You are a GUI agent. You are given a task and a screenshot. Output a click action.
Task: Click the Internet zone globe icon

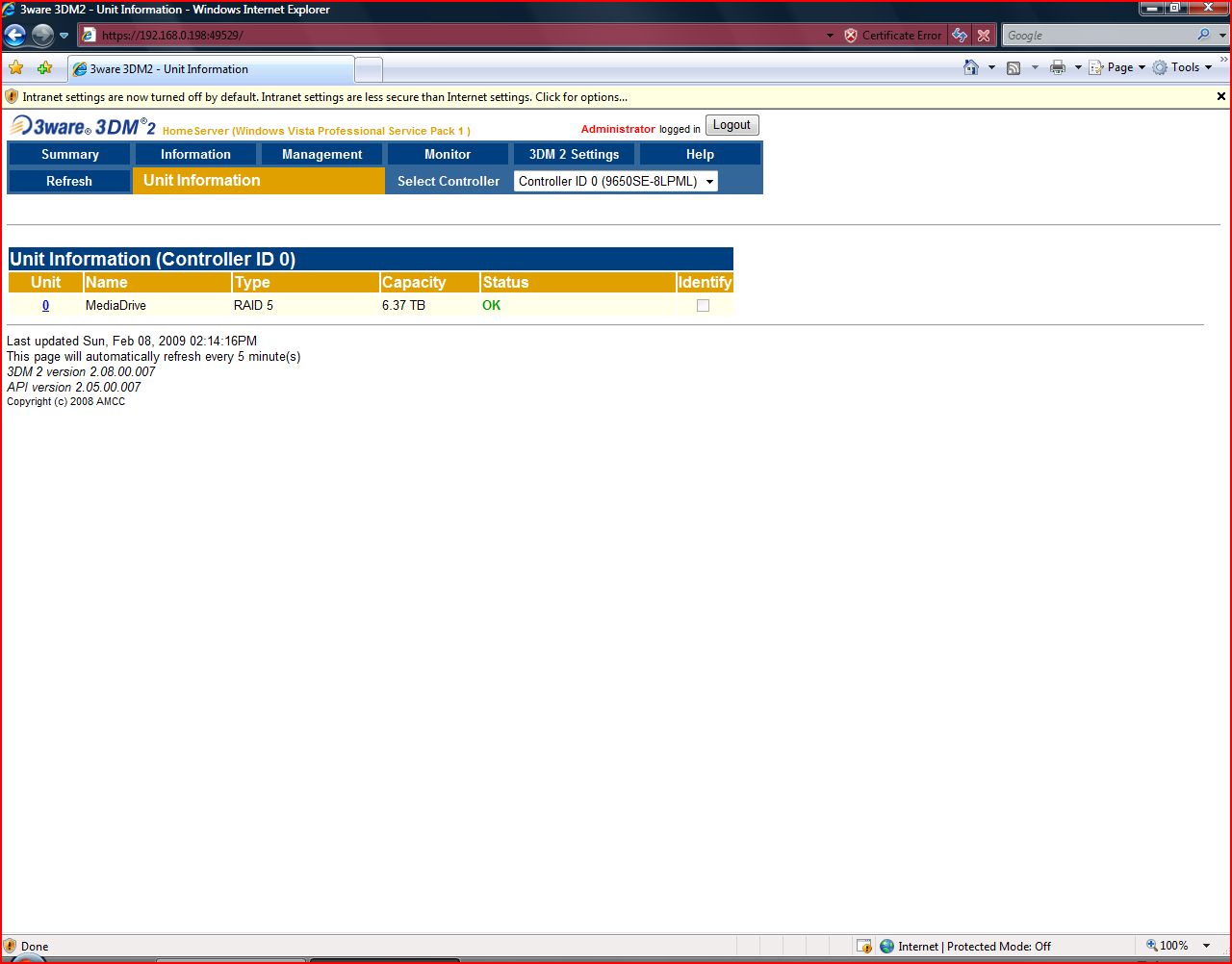pos(887,946)
